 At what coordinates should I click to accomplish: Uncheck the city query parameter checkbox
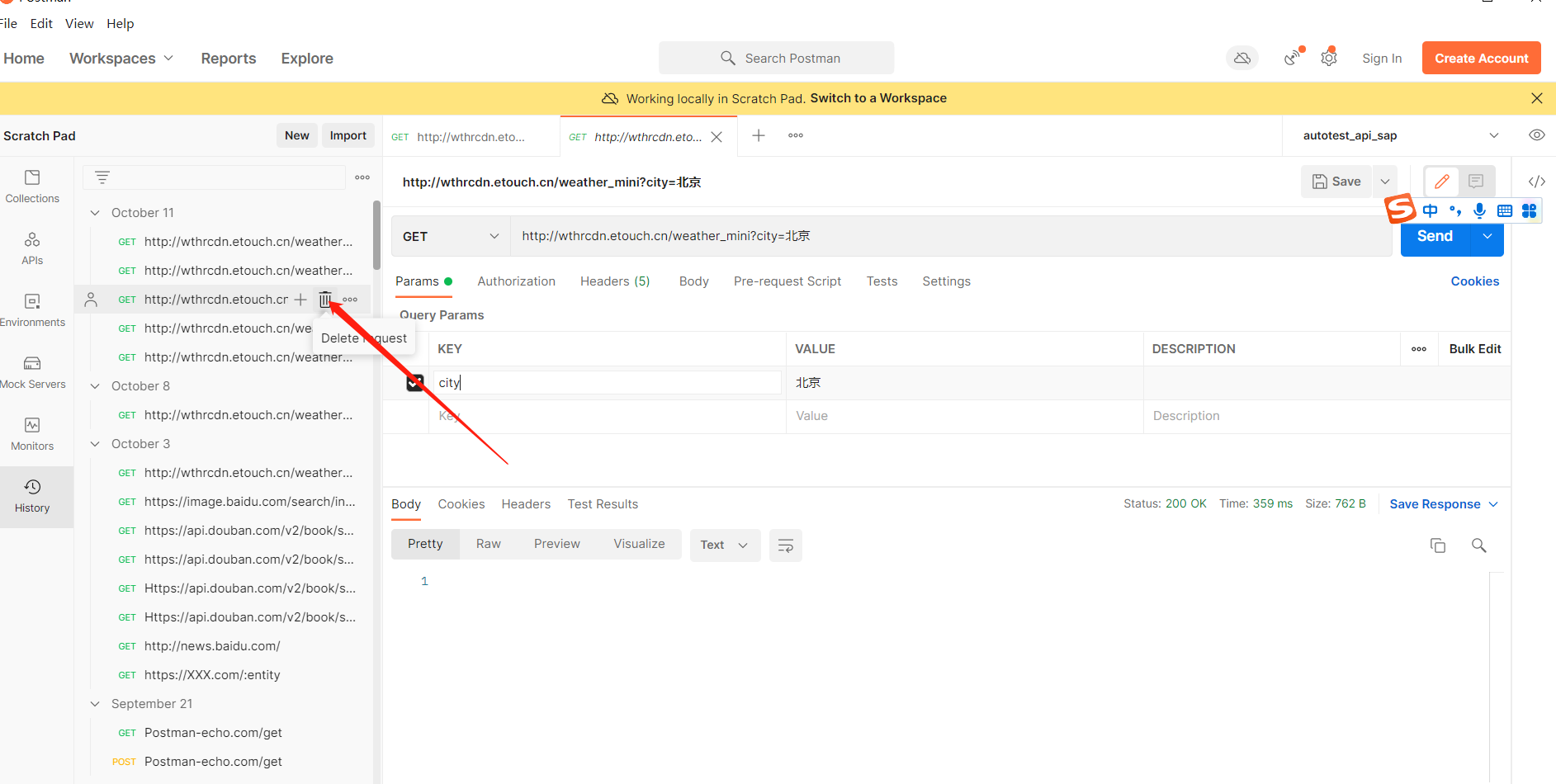pos(415,383)
